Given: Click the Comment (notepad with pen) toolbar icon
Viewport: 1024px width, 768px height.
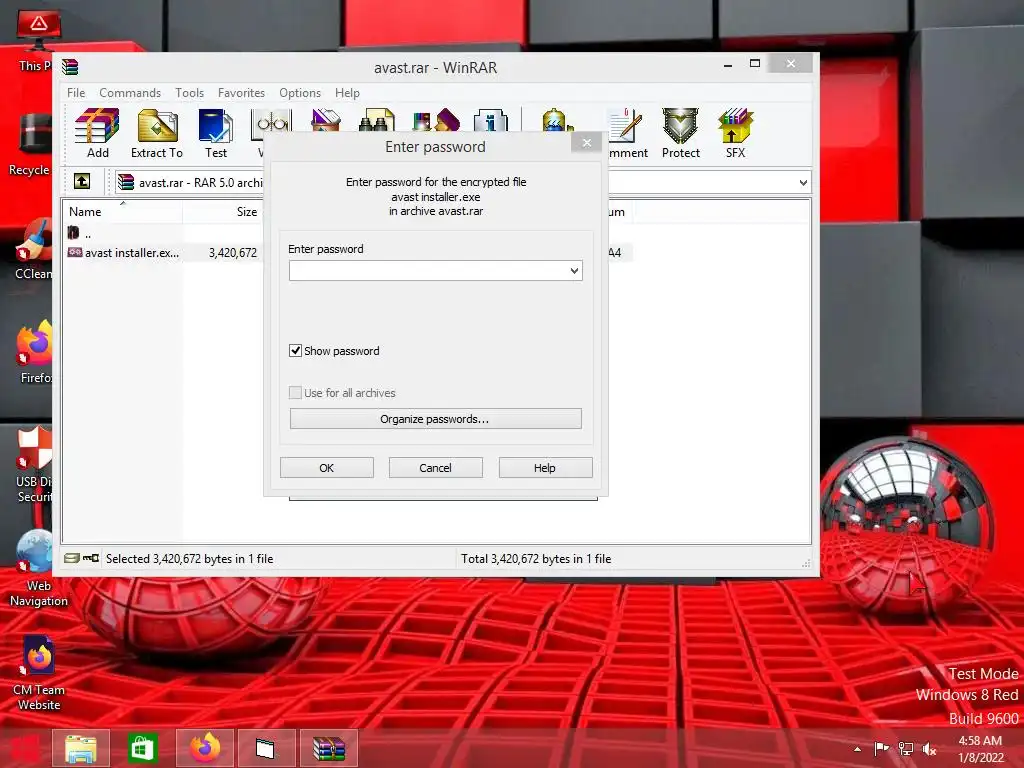Looking at the screenshot, I should click(628, 133).
